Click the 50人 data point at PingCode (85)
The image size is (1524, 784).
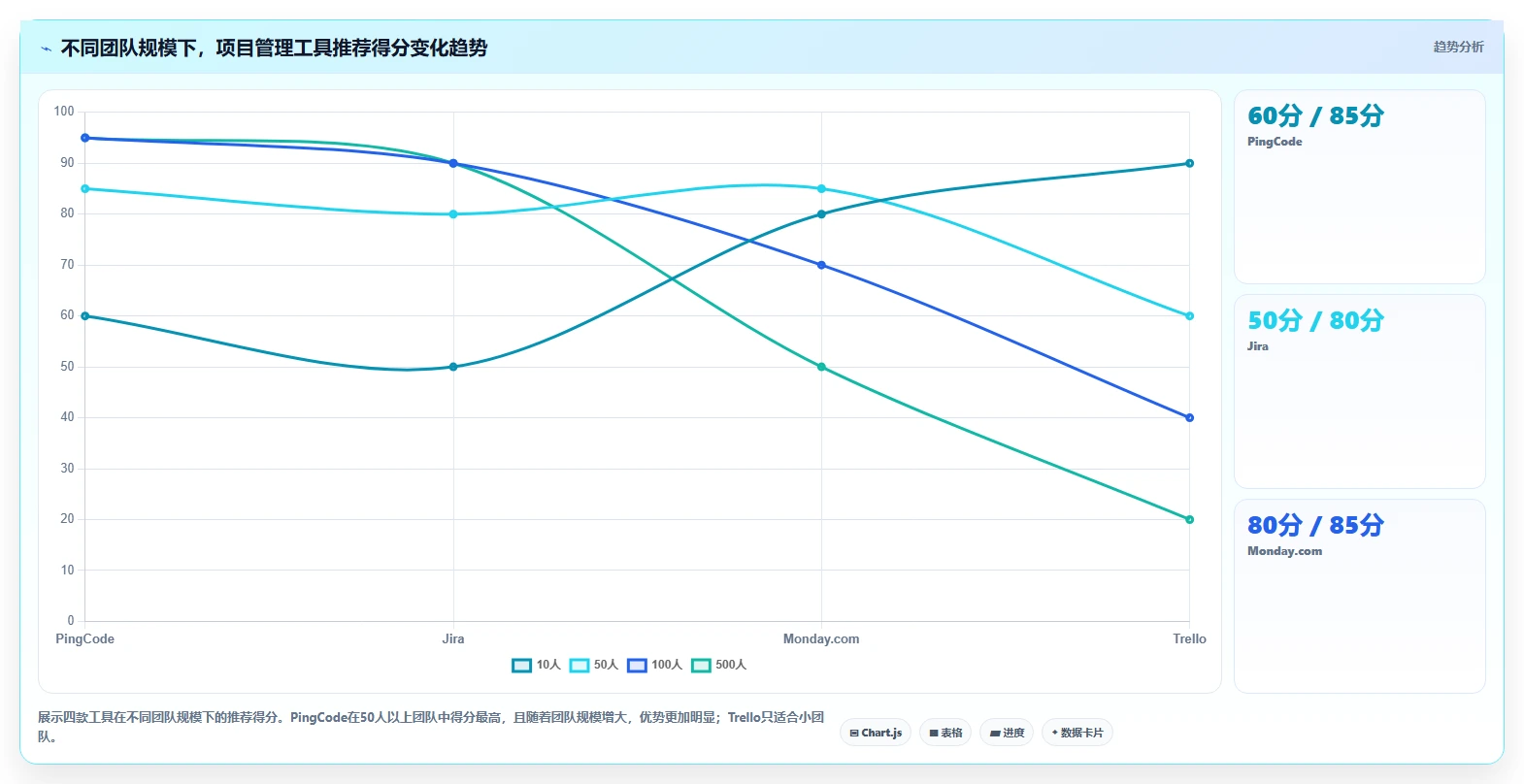click(x=85, y=189)
